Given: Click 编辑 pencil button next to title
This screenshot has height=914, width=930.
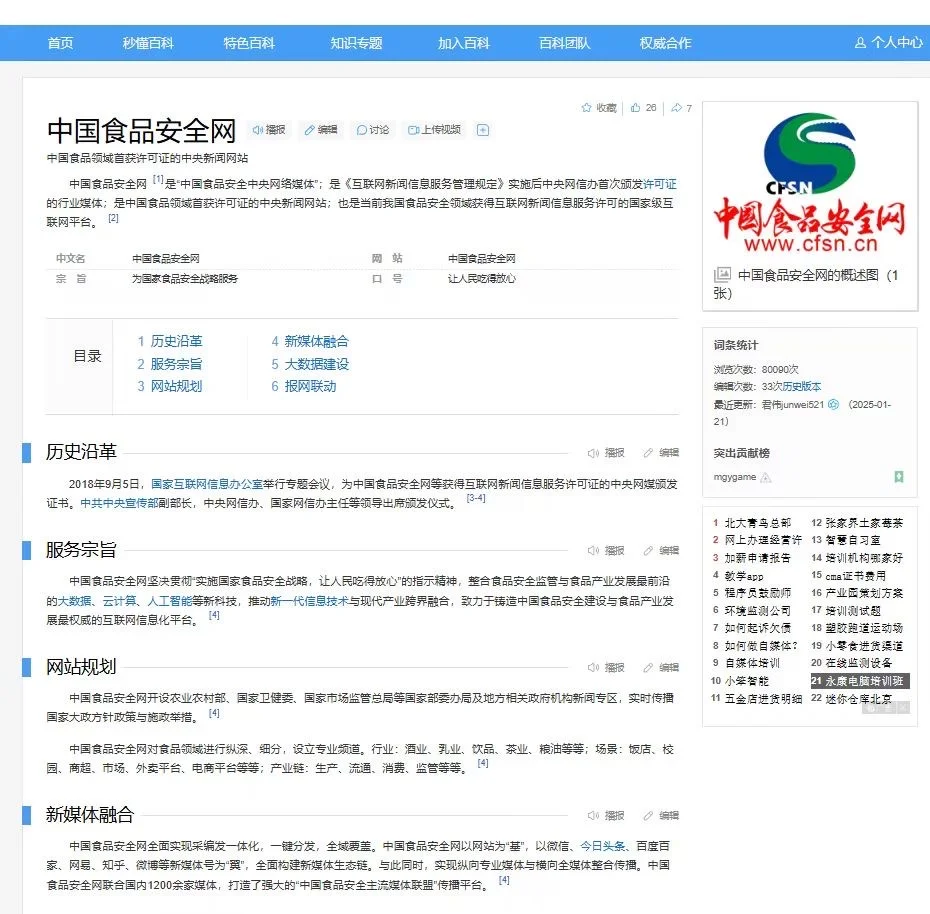Looking at the screenshot, I should click(x=321, y=130).
